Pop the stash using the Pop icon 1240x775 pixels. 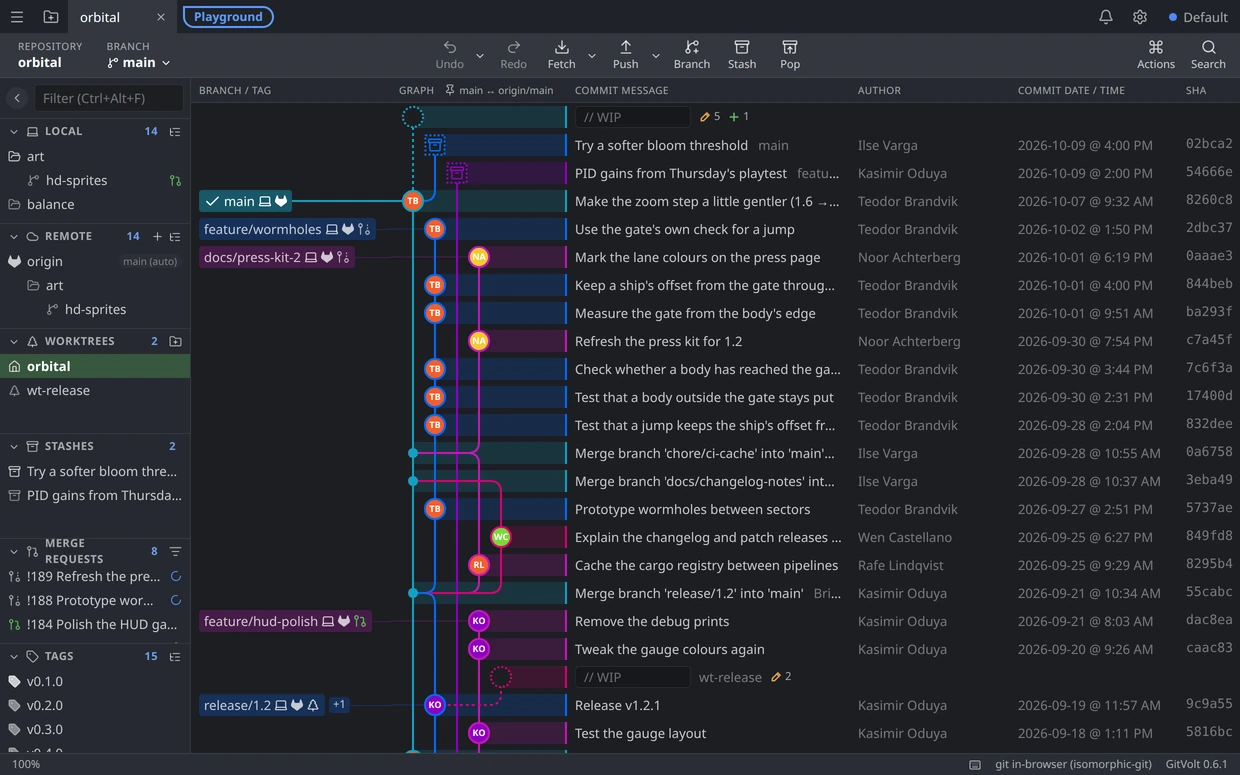point(790,47)
